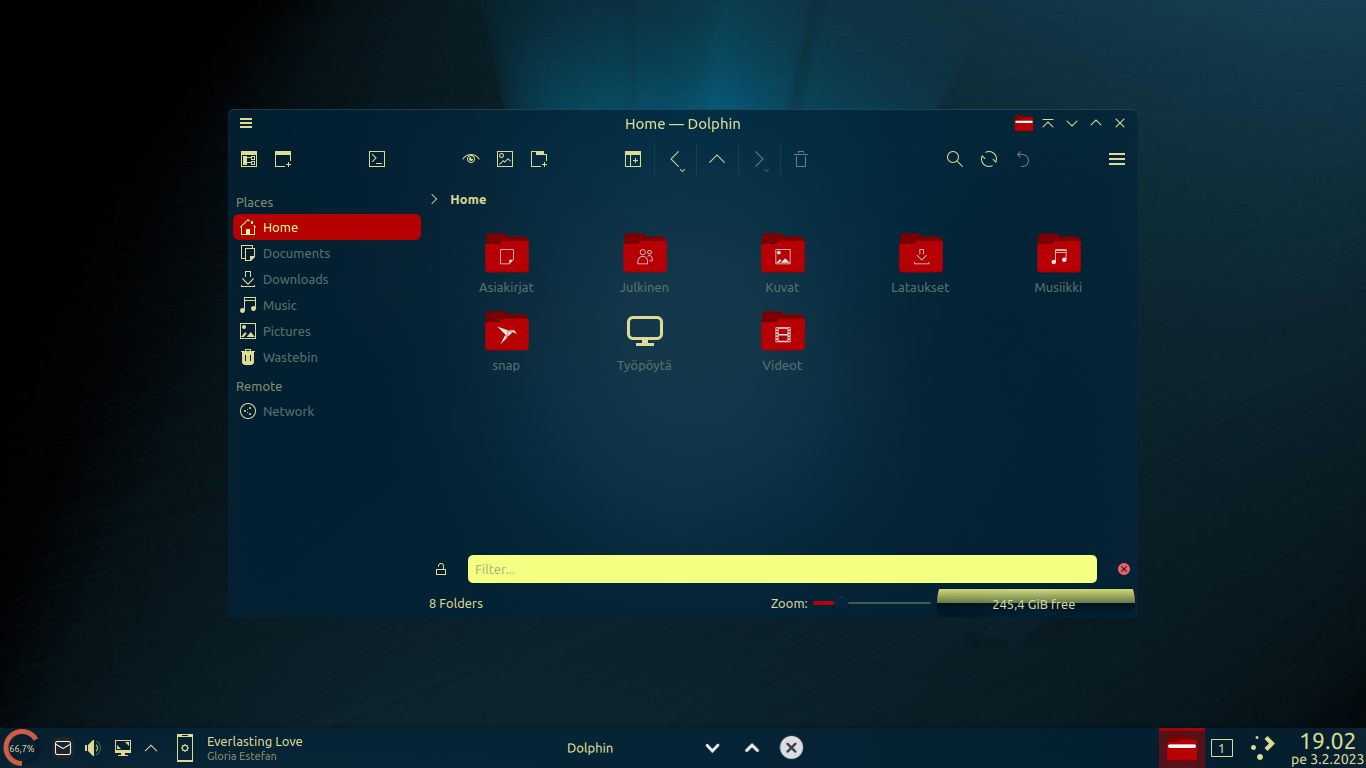Expand the breadcrumb chevron before Home
Image resolution: width=1366 pixels, height=768 pixels.
pos(434,199)
